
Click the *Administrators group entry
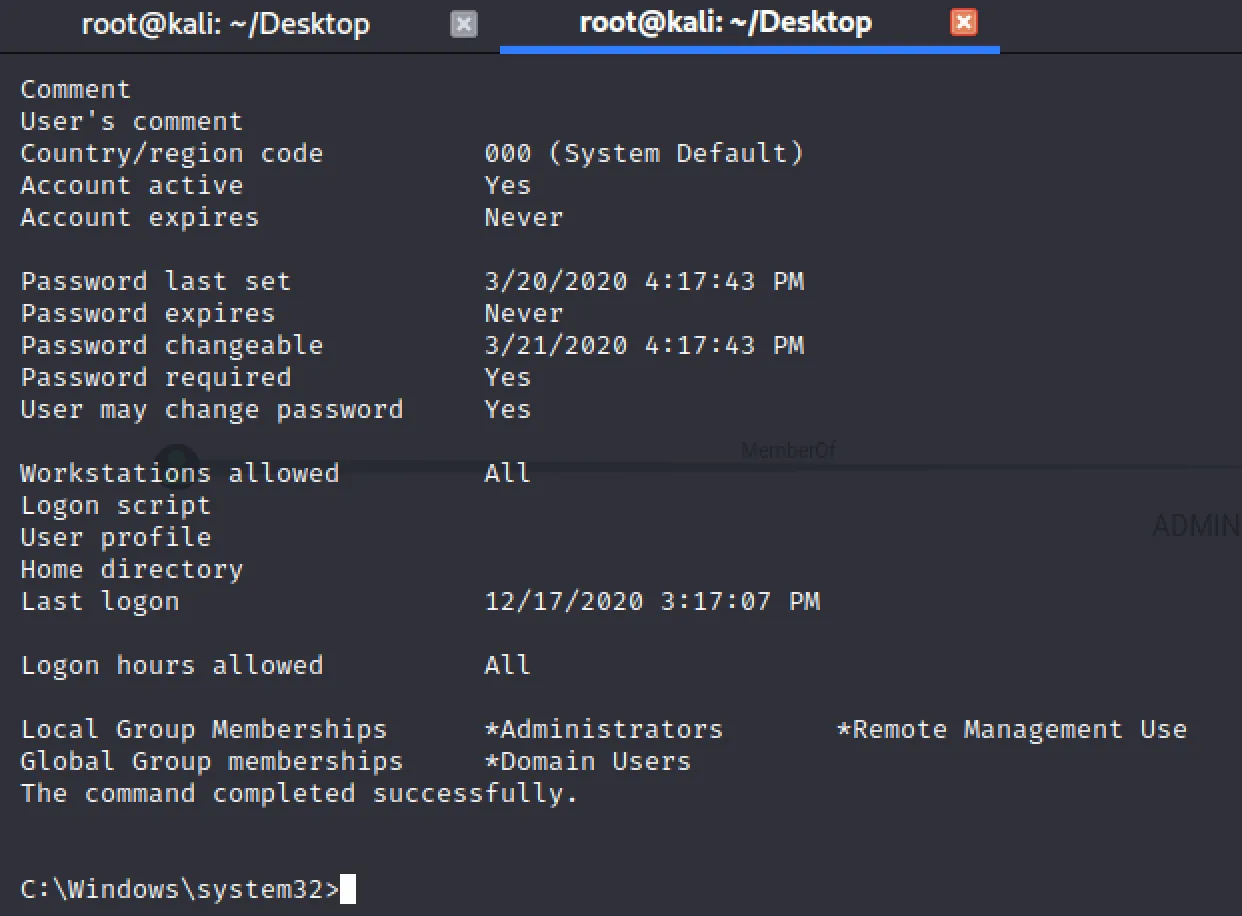(603, 729)
